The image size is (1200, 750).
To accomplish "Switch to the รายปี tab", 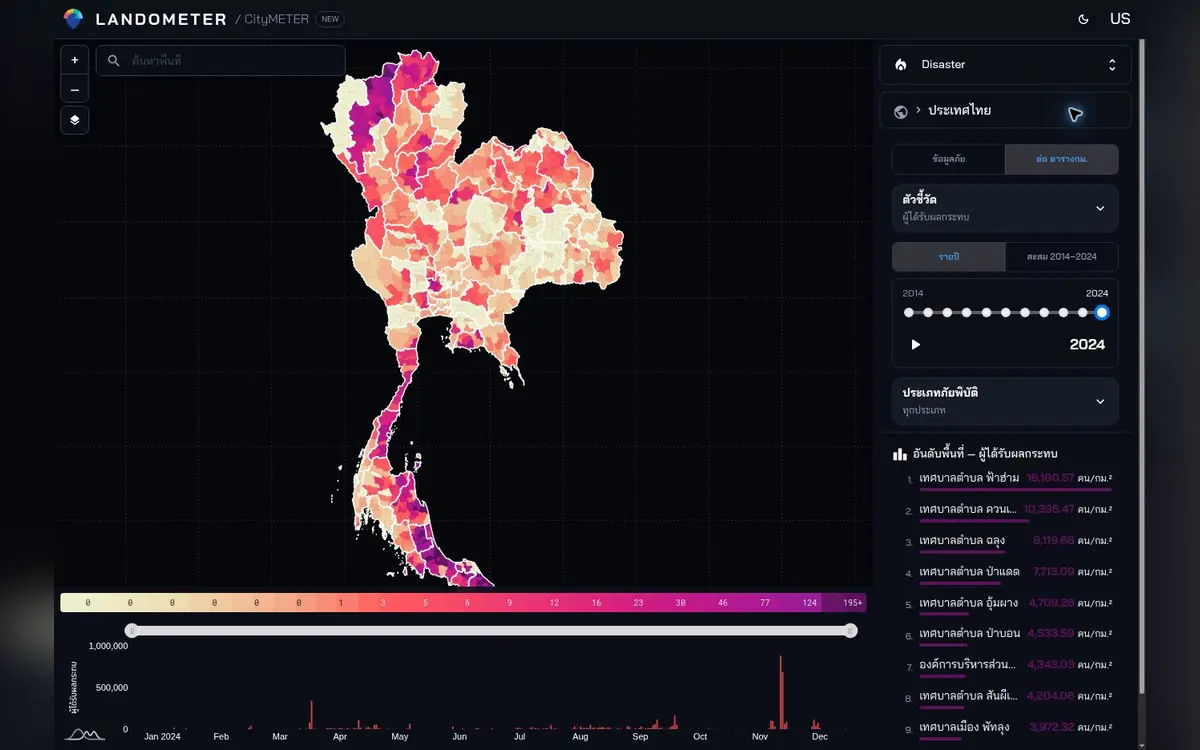I will coord(948,257).
